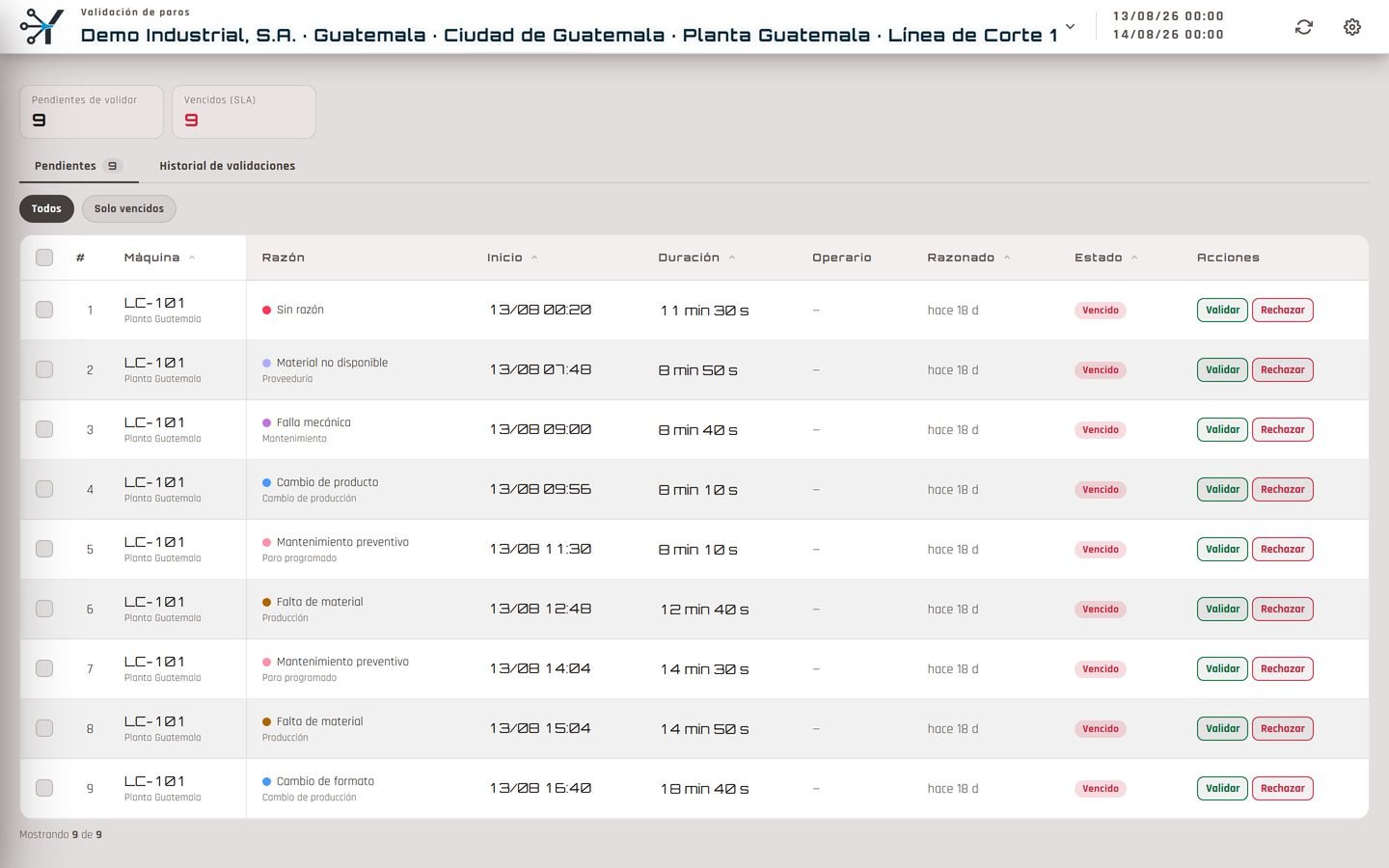Image resolution: width=1389 pixels, height=868 pixels.
Task: Filter by Solo vencidos chip
Action: (129, 208)
